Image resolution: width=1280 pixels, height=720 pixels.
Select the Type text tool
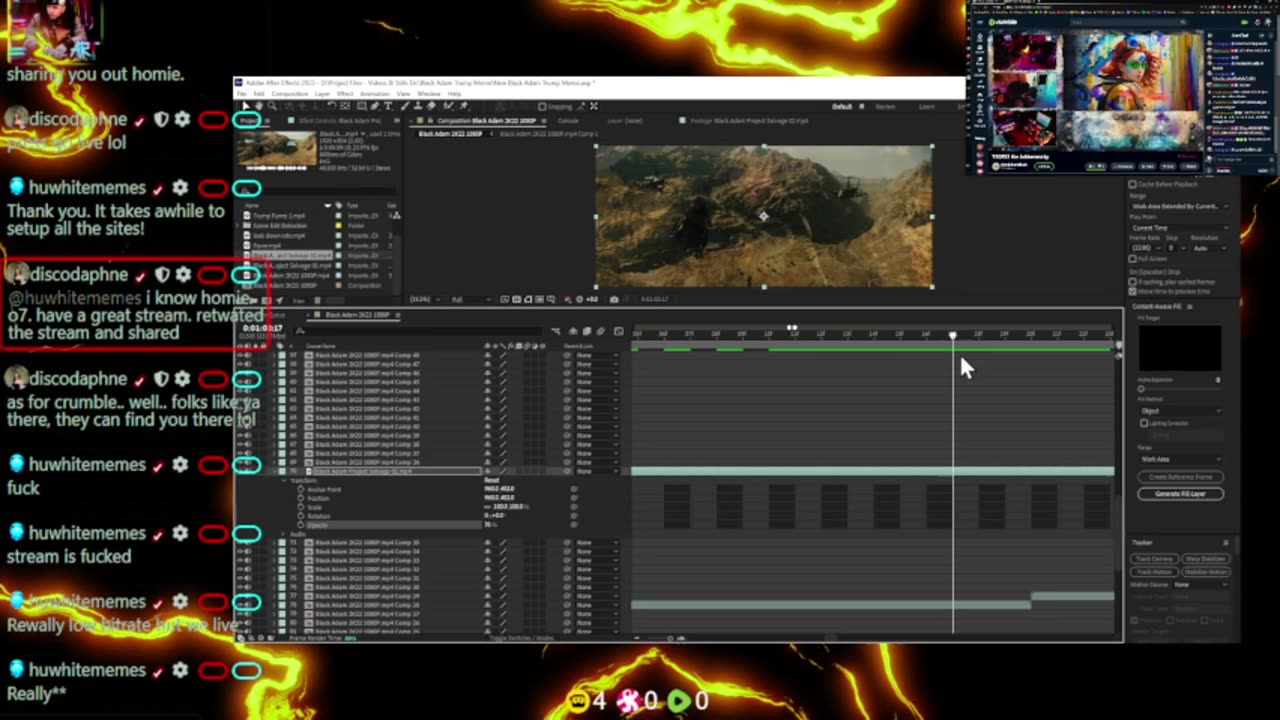pos(388,106)
